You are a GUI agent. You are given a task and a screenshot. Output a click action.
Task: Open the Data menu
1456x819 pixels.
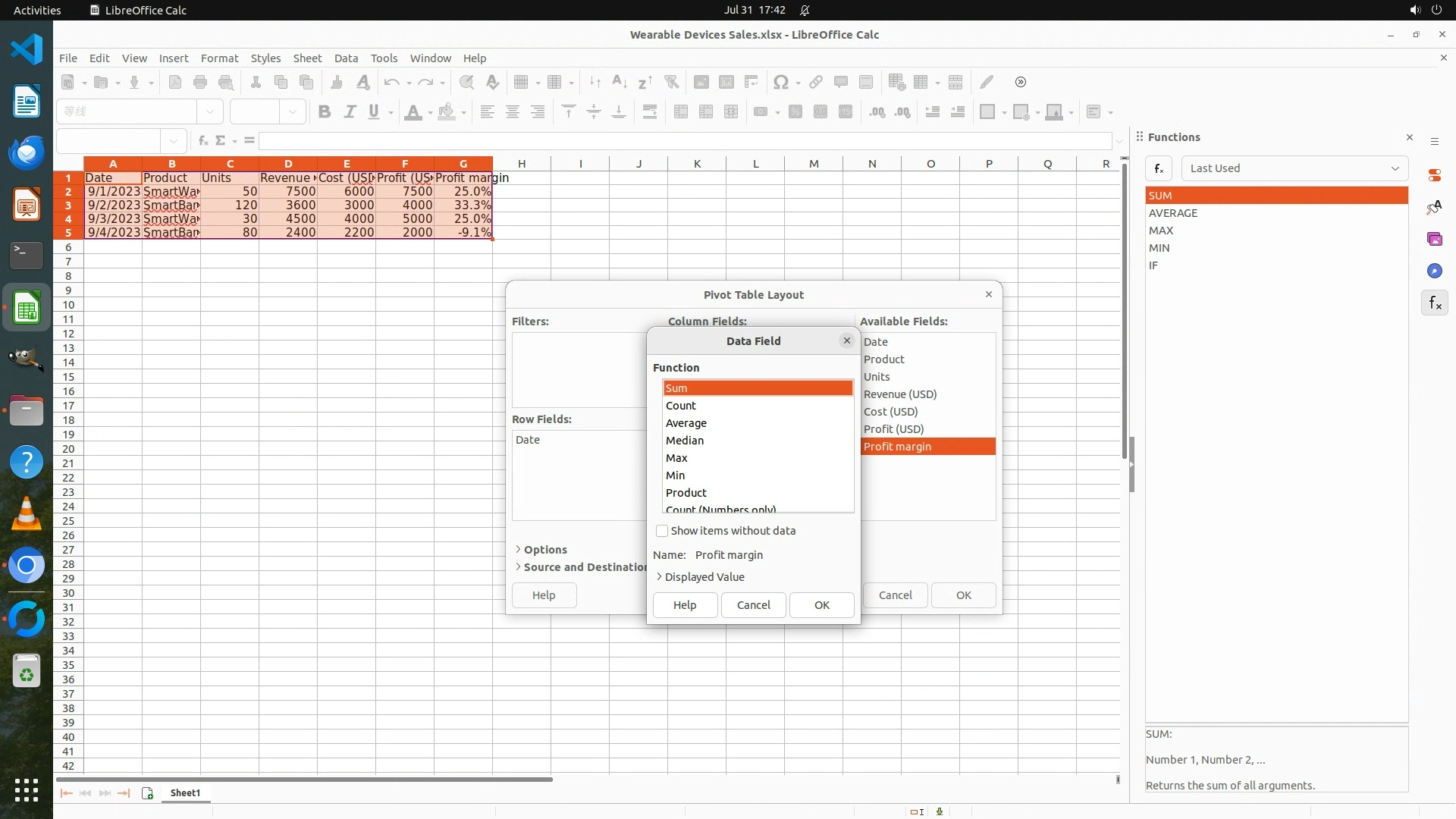[346, 58]
